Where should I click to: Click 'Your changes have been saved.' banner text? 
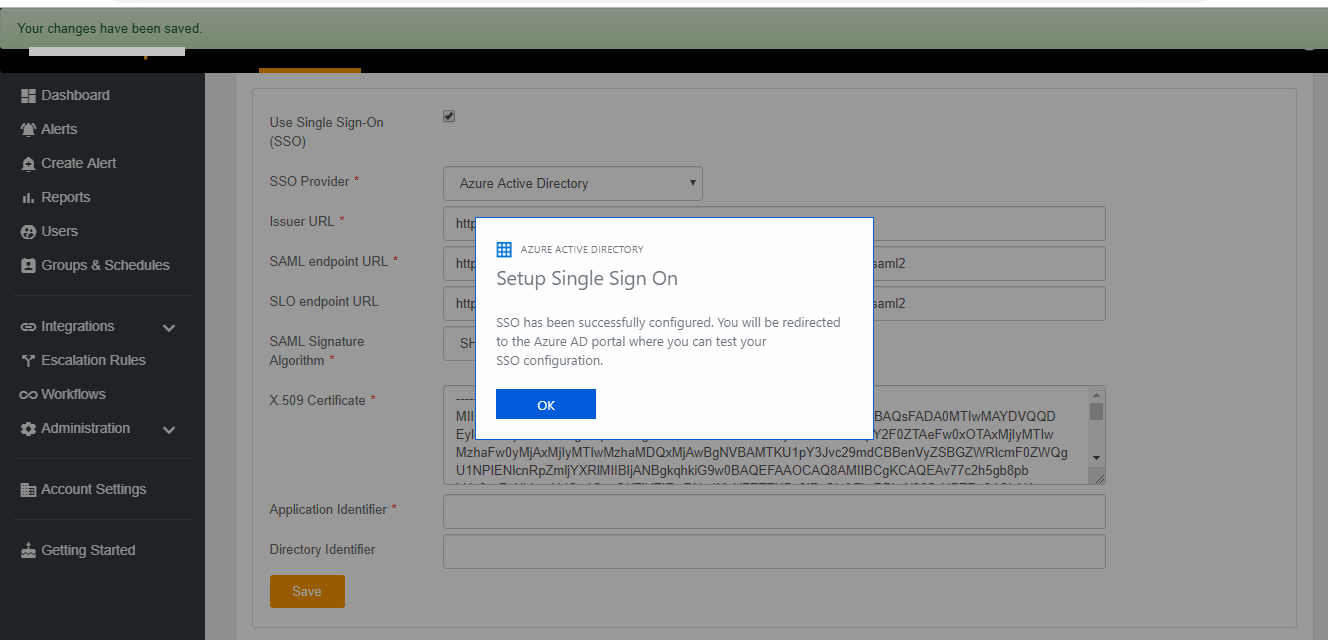[x=110, y=28]
